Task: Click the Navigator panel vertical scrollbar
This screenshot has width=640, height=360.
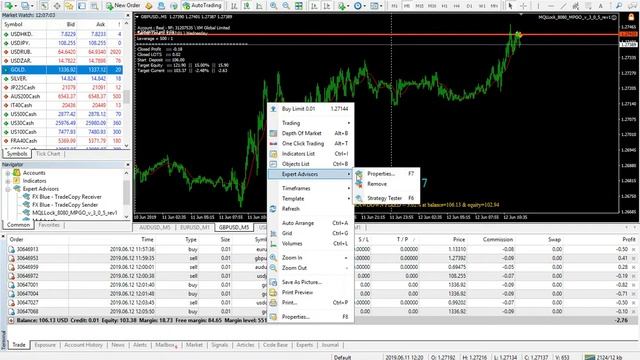Action: coord(127,195)
